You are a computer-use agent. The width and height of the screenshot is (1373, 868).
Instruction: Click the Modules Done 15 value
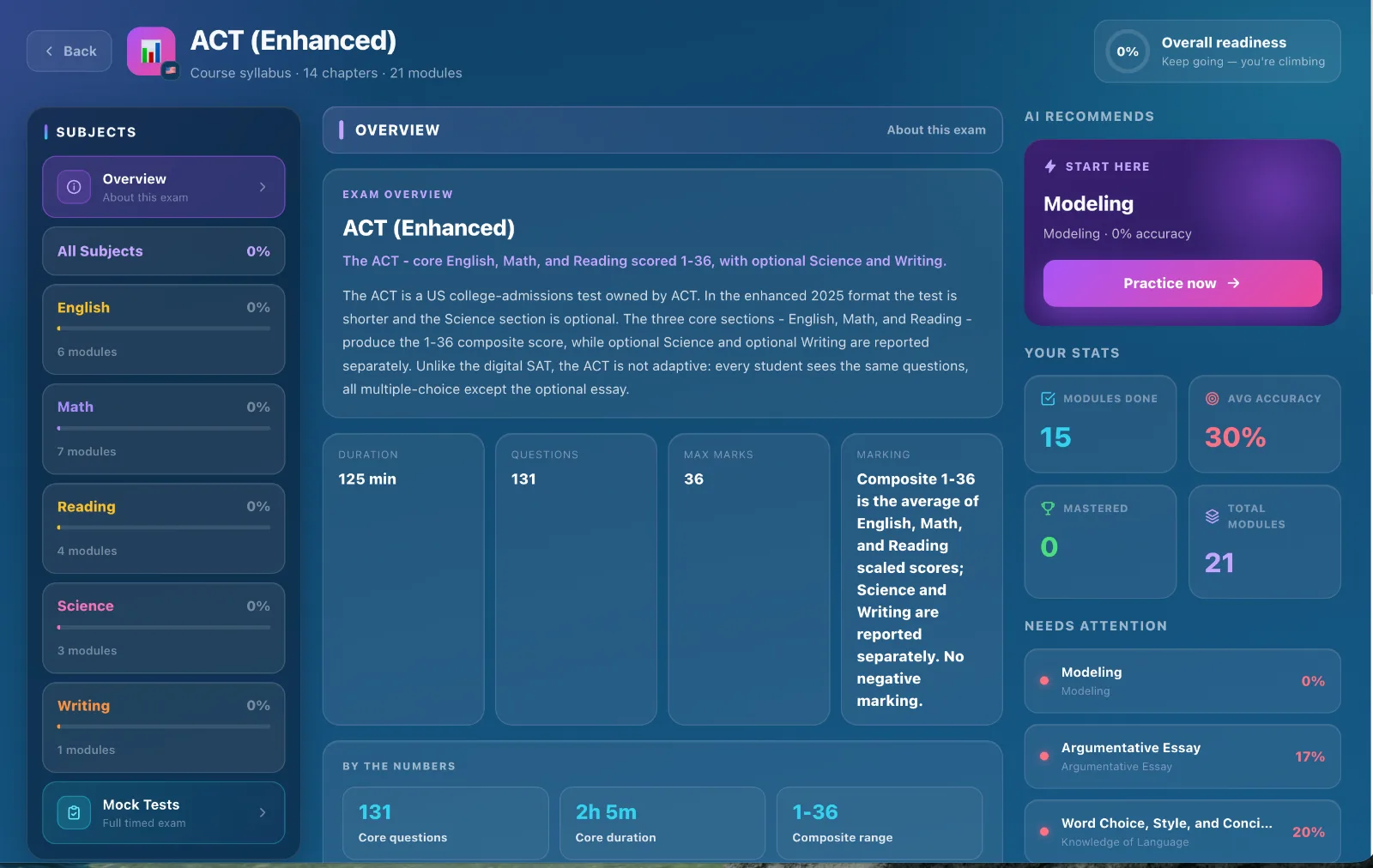(1055, 437)
